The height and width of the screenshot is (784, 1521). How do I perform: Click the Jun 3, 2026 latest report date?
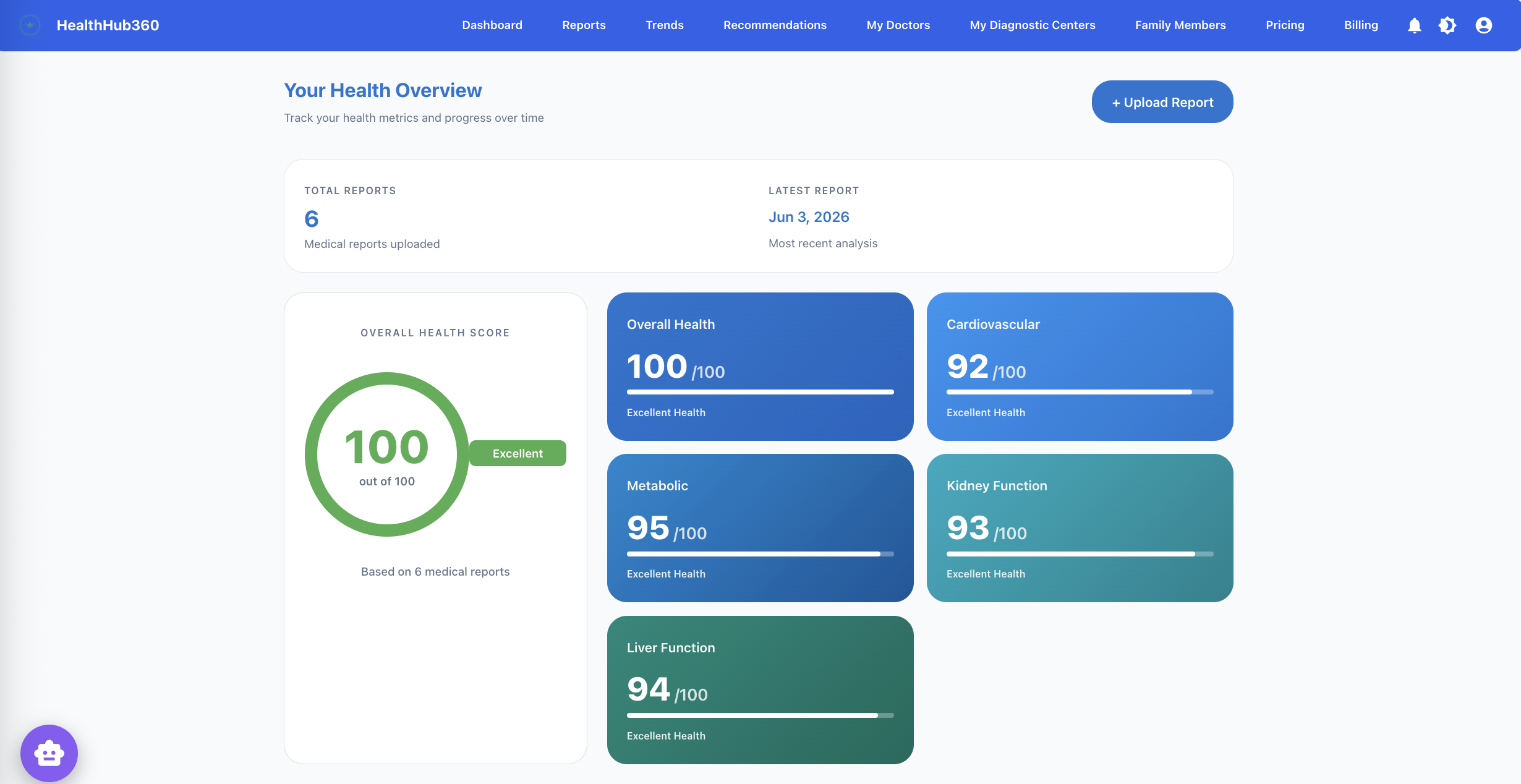tap(809, 217)
